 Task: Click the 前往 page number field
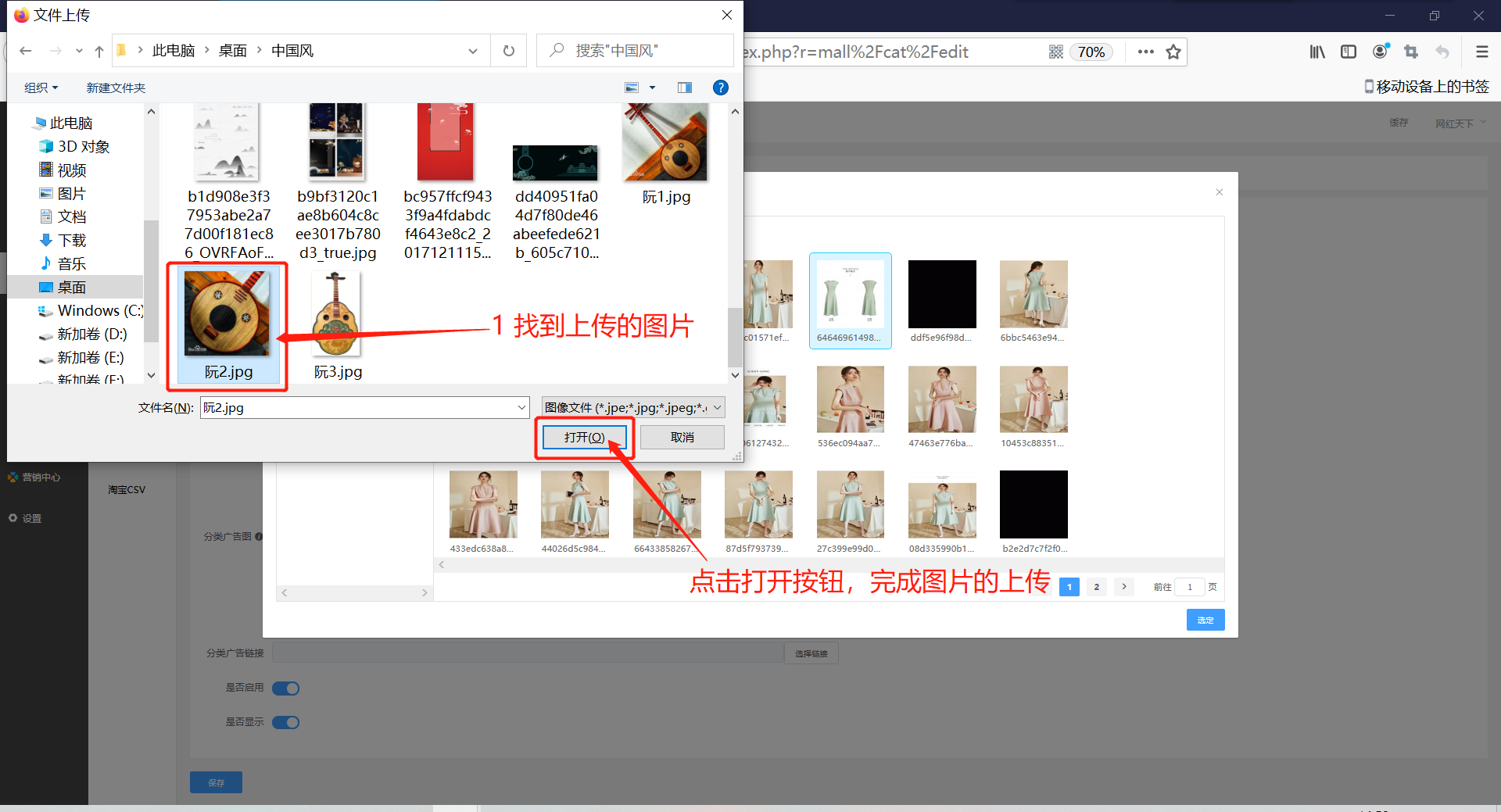(x=1190, y=587)
